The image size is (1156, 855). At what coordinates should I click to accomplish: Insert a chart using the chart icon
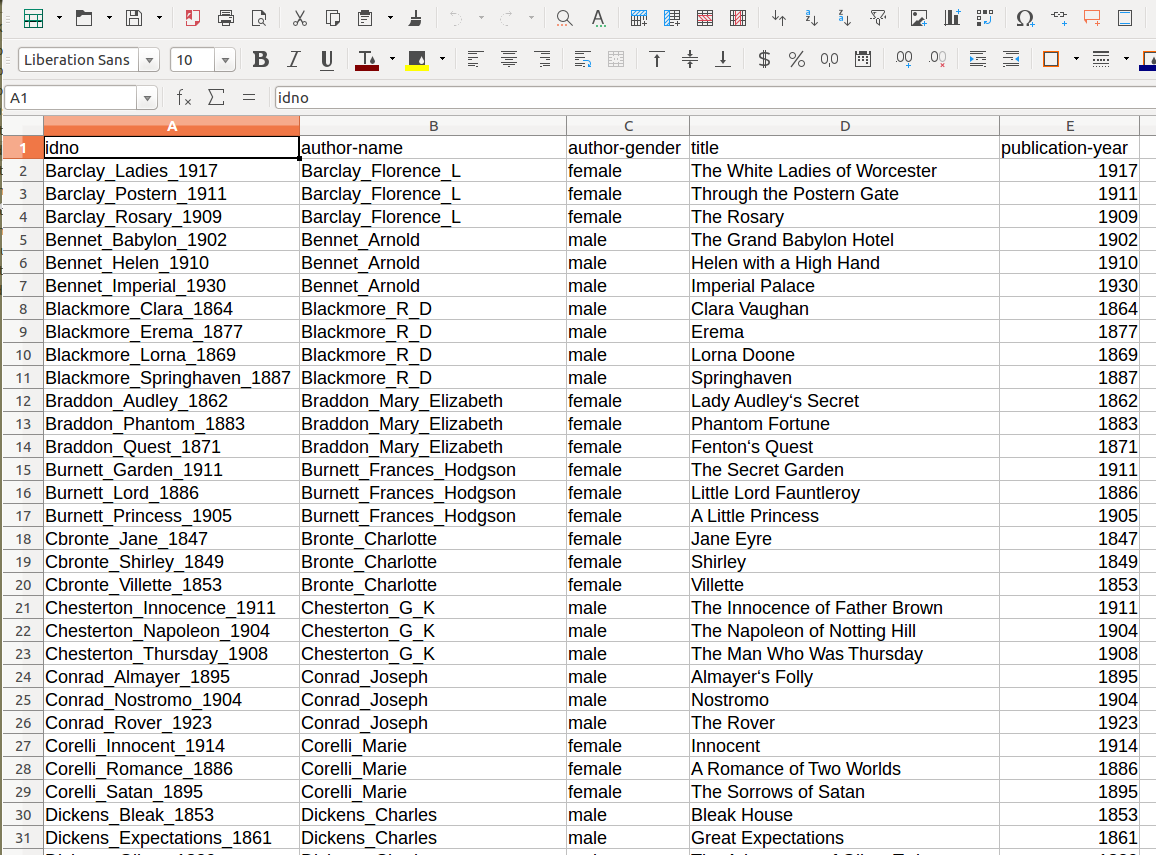pyautogui.click(x=952, y=18)
